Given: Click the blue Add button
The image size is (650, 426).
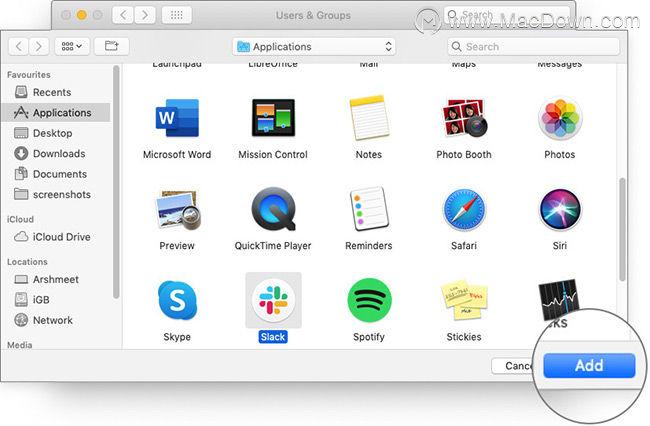Looking at the screenshot, I should 589,365.
